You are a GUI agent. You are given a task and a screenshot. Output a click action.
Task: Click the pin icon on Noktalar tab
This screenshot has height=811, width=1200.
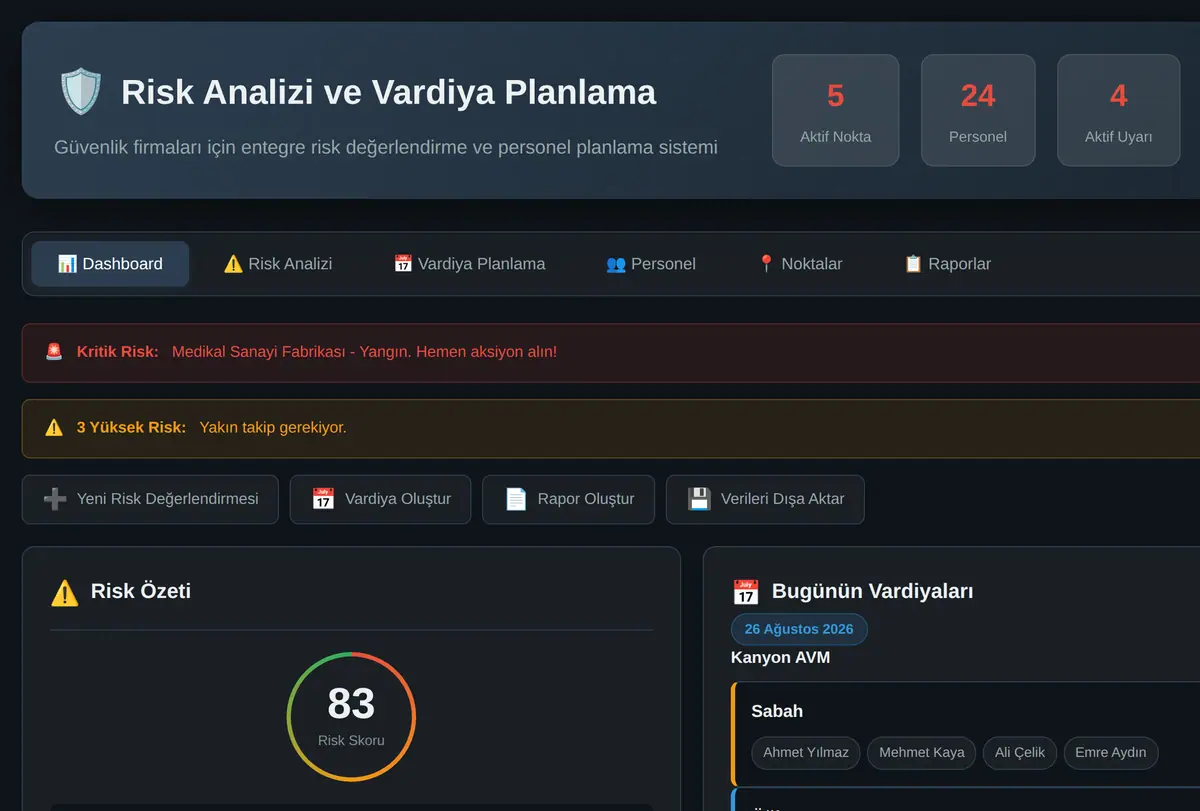click(x=766, y=264)
